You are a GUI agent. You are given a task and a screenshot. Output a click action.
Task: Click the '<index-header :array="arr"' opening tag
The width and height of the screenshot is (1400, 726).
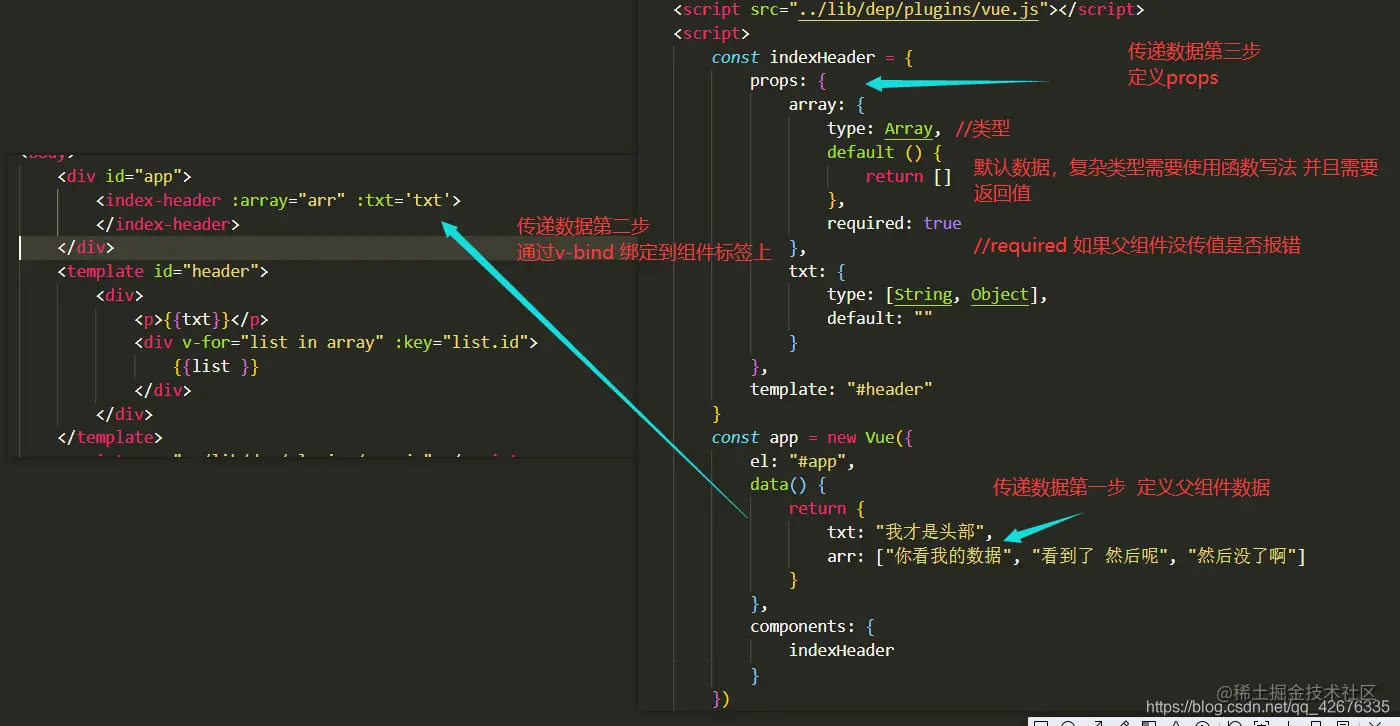[279, 200]
